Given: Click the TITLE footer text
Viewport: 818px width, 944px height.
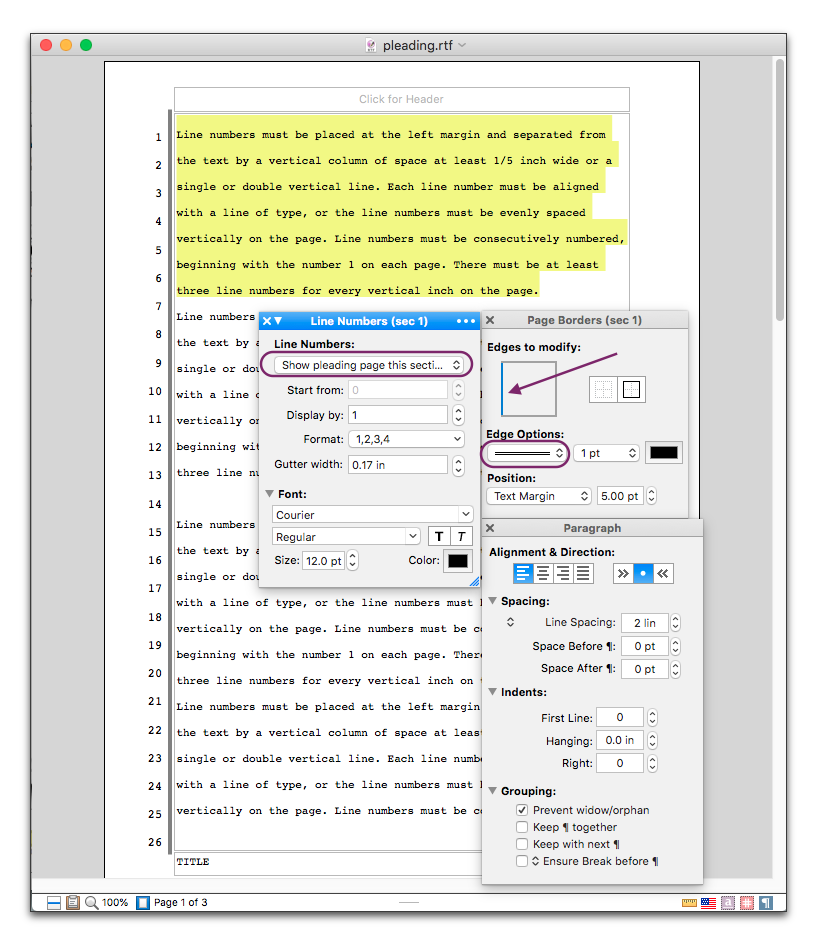Looking at the screenshot, I should 193,862.
